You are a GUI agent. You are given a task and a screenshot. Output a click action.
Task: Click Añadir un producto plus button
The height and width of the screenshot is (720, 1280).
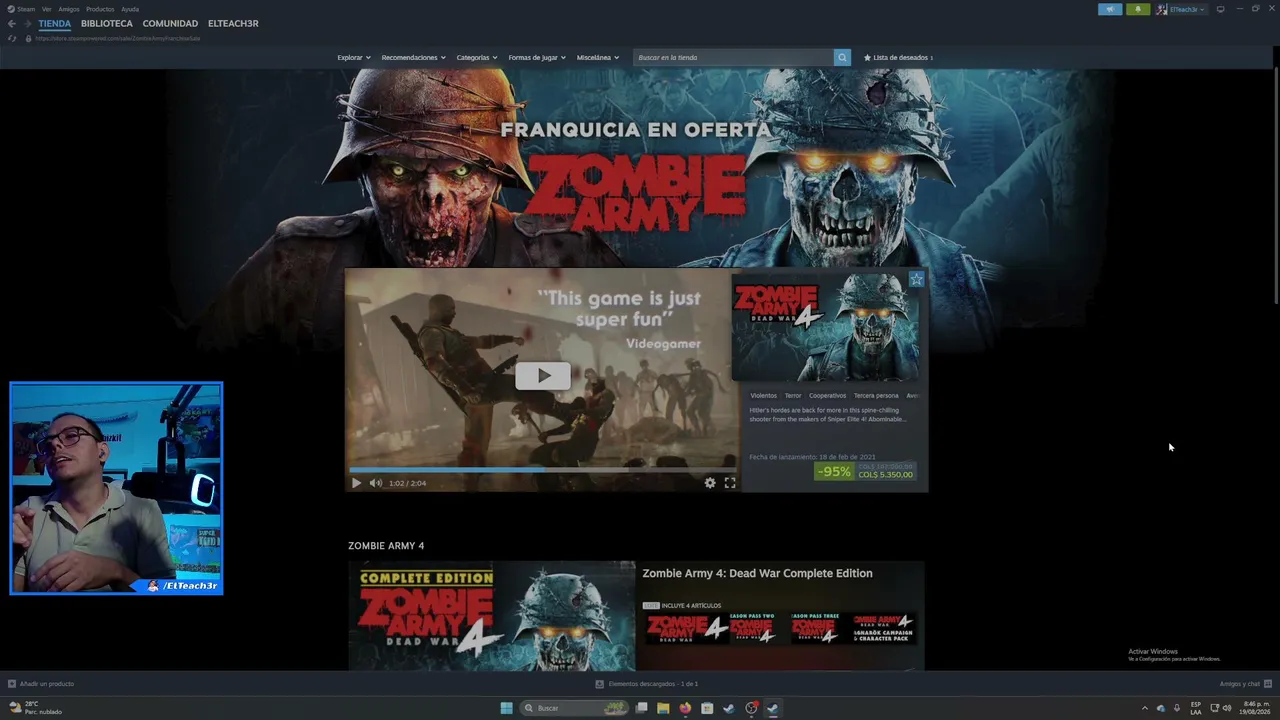click(x=41, y=684)
